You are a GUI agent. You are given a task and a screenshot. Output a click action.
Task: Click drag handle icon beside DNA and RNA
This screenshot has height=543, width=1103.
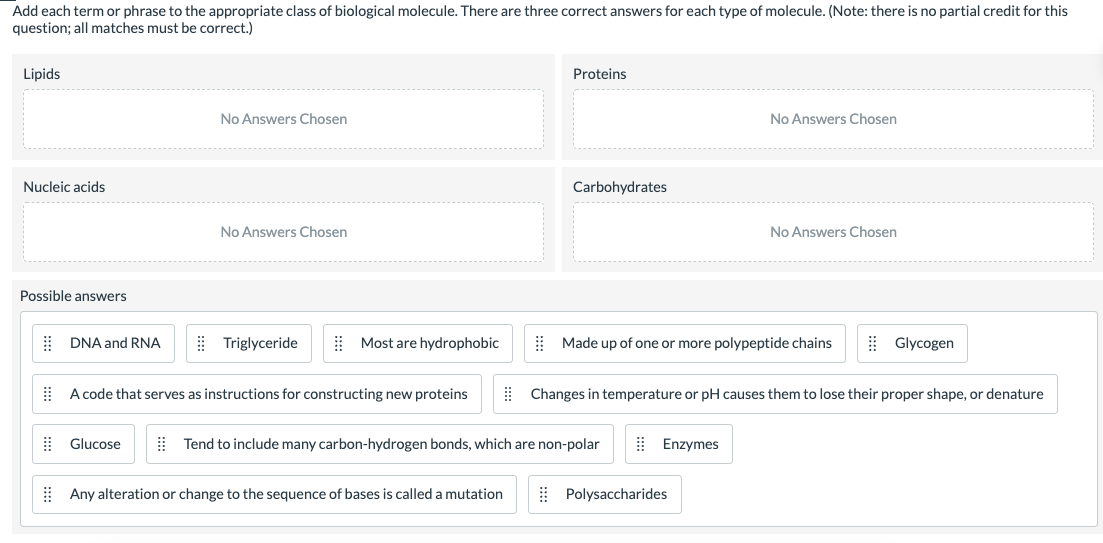coord(47,343)
